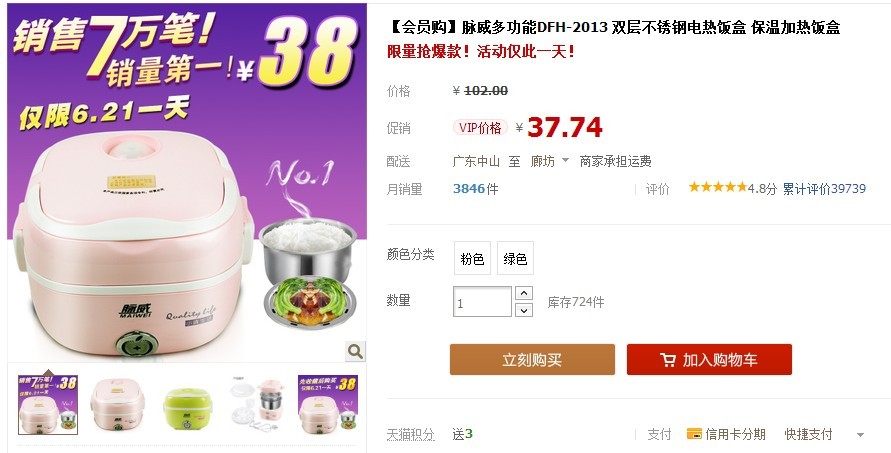Click the five-star rating icons
Image resolution: width=891 pixels, height=453 pixels.
pyautogui.click(x=717, y=187)
